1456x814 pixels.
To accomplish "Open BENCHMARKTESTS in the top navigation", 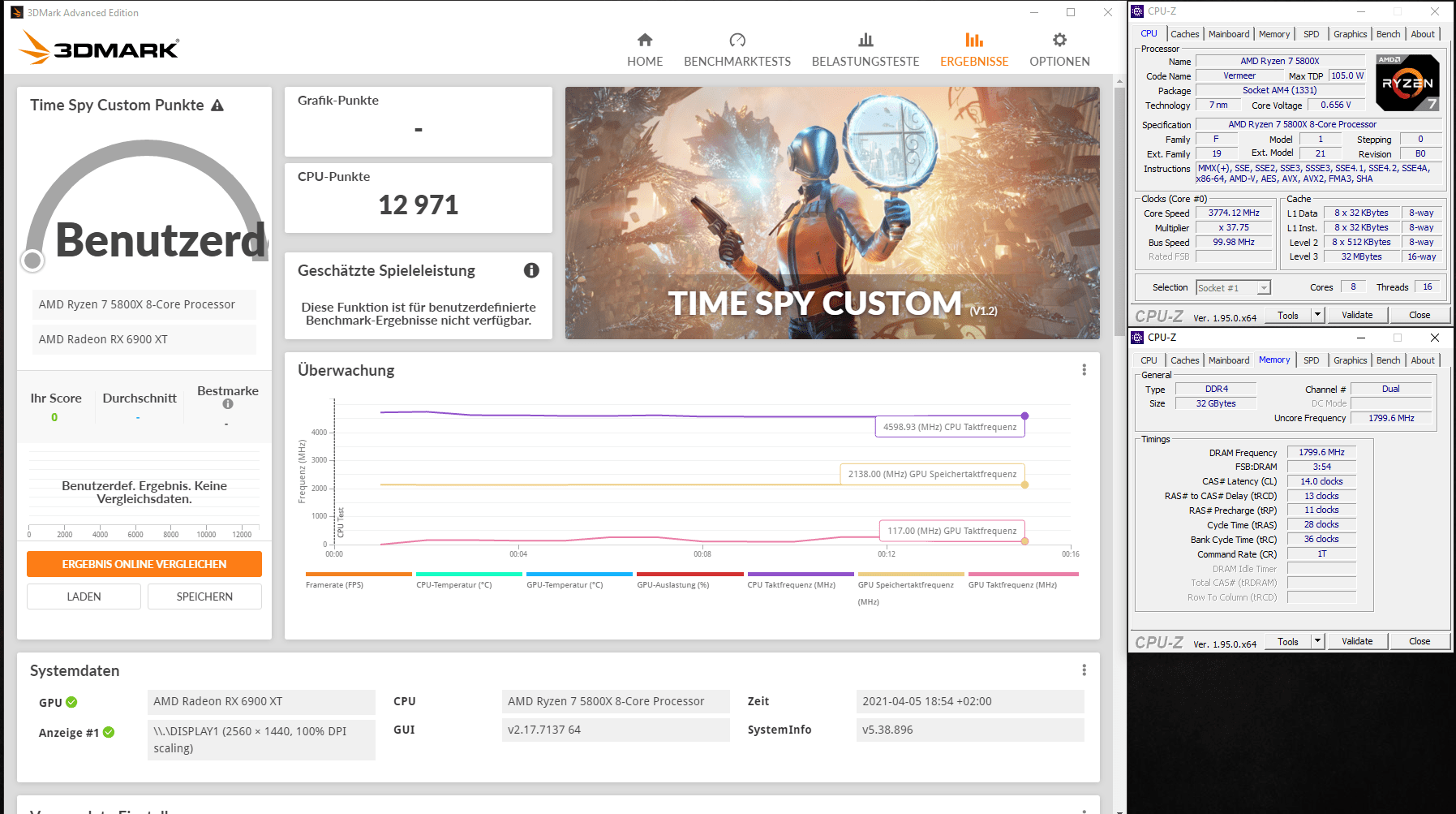I will pyautogui.click(x=737, y=50).
